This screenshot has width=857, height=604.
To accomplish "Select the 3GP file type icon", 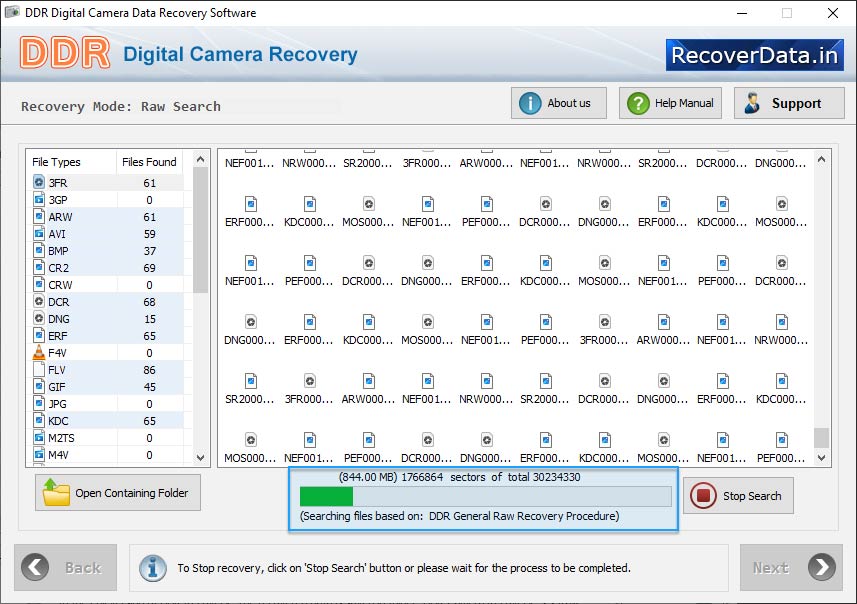I will [x=39, y=199].
